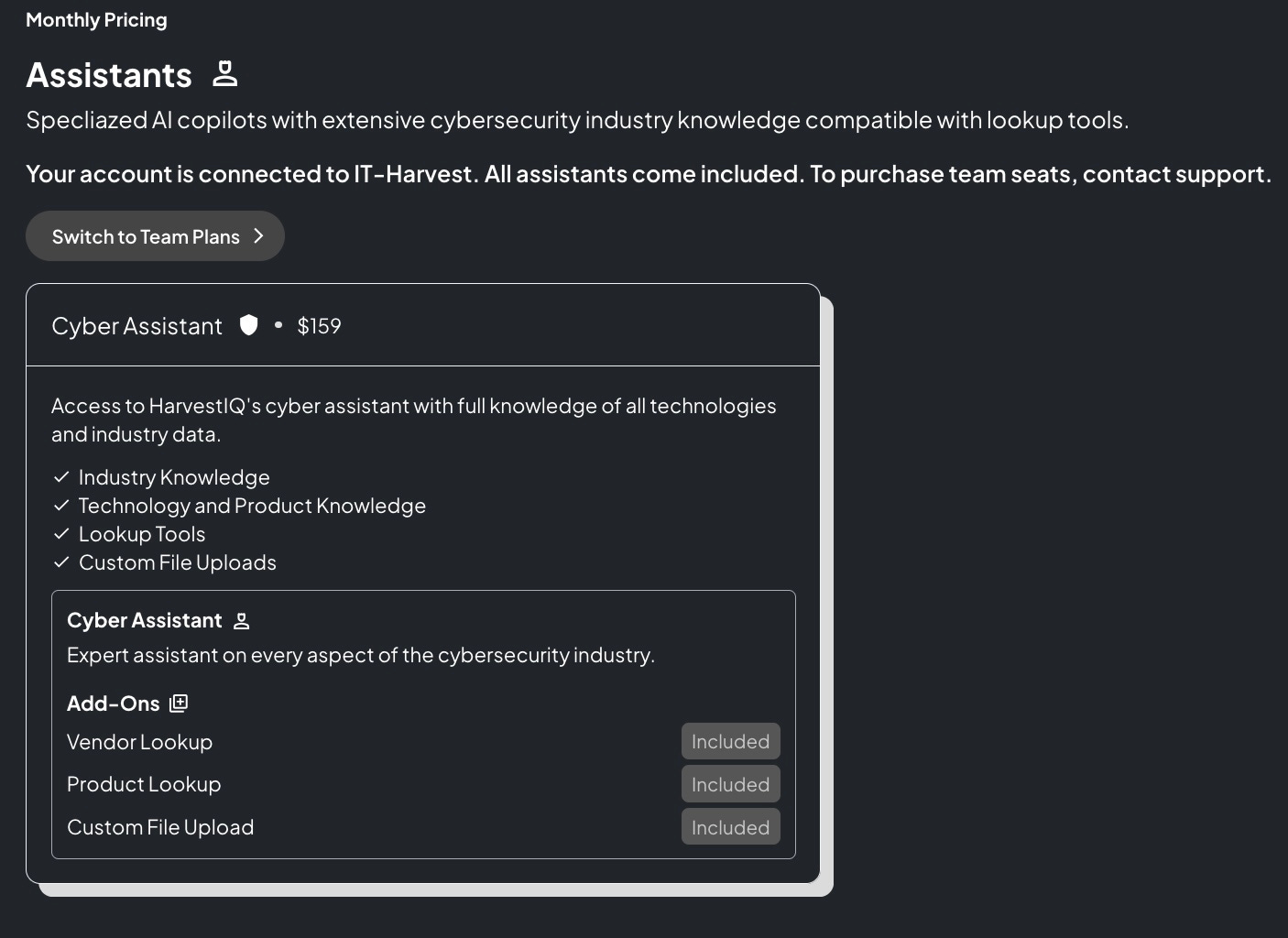Click the shield icon next to Cyber Assistant

[248, 325]
